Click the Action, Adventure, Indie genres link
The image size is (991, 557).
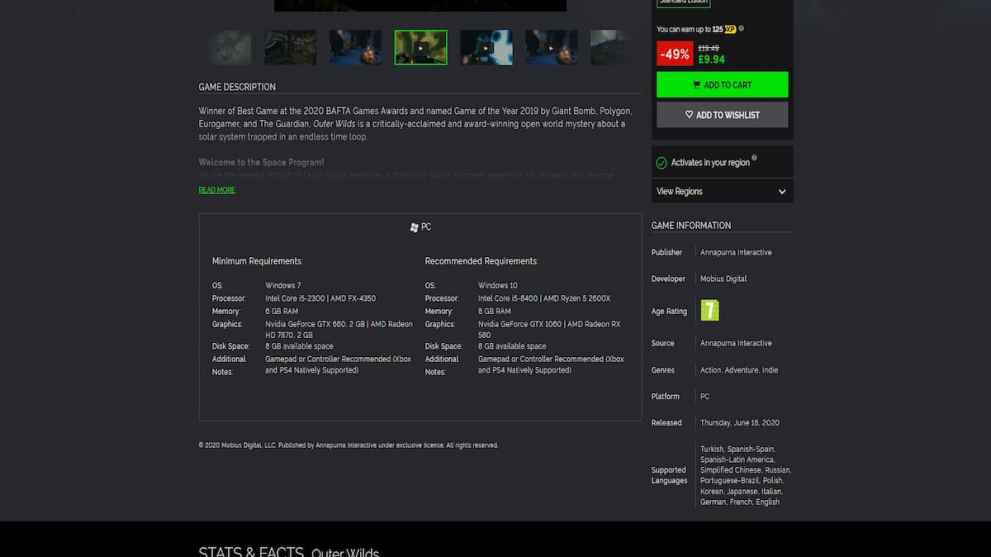click(738, 370)
